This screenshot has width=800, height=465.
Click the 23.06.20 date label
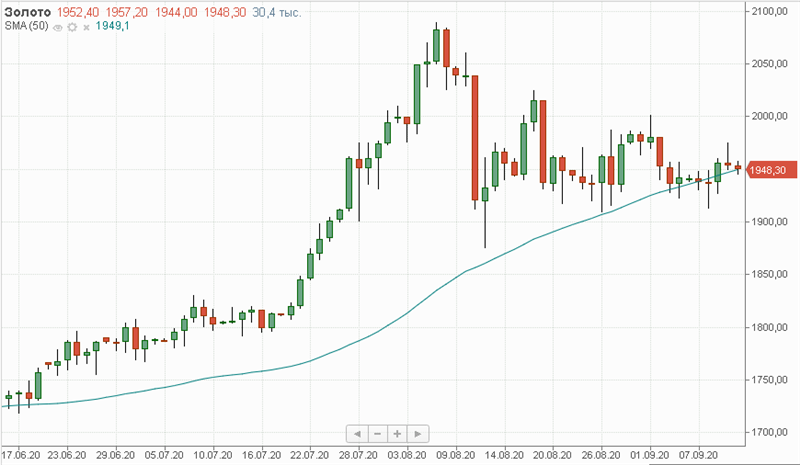[67, 455]
